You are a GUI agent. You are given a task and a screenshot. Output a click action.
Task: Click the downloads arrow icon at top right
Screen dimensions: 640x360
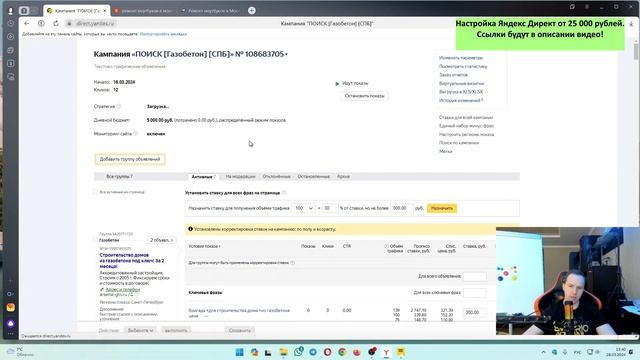click(x=631, y=24)
